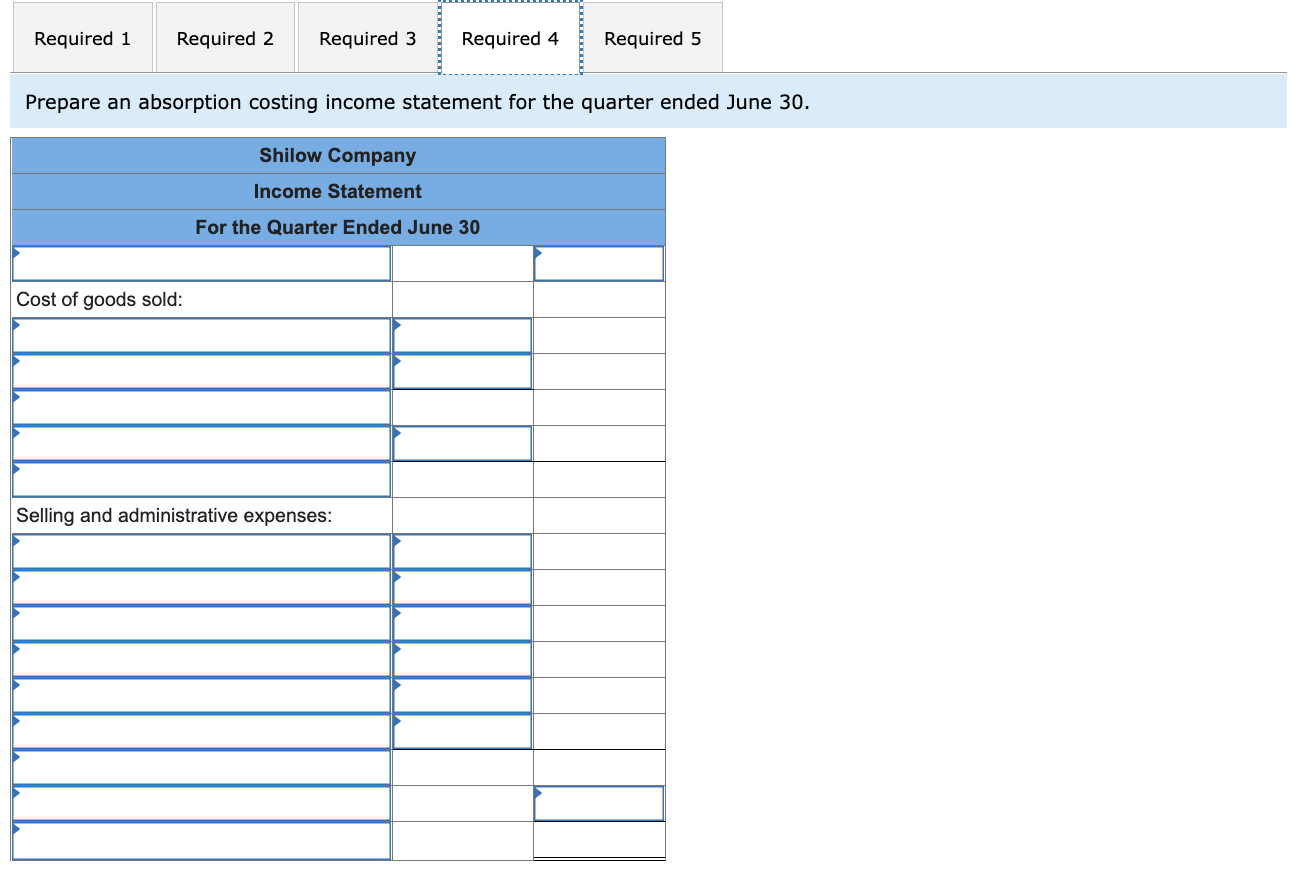
Task: Click 'For the Quarter Ended June 30' header
Action: pos(338,228)
